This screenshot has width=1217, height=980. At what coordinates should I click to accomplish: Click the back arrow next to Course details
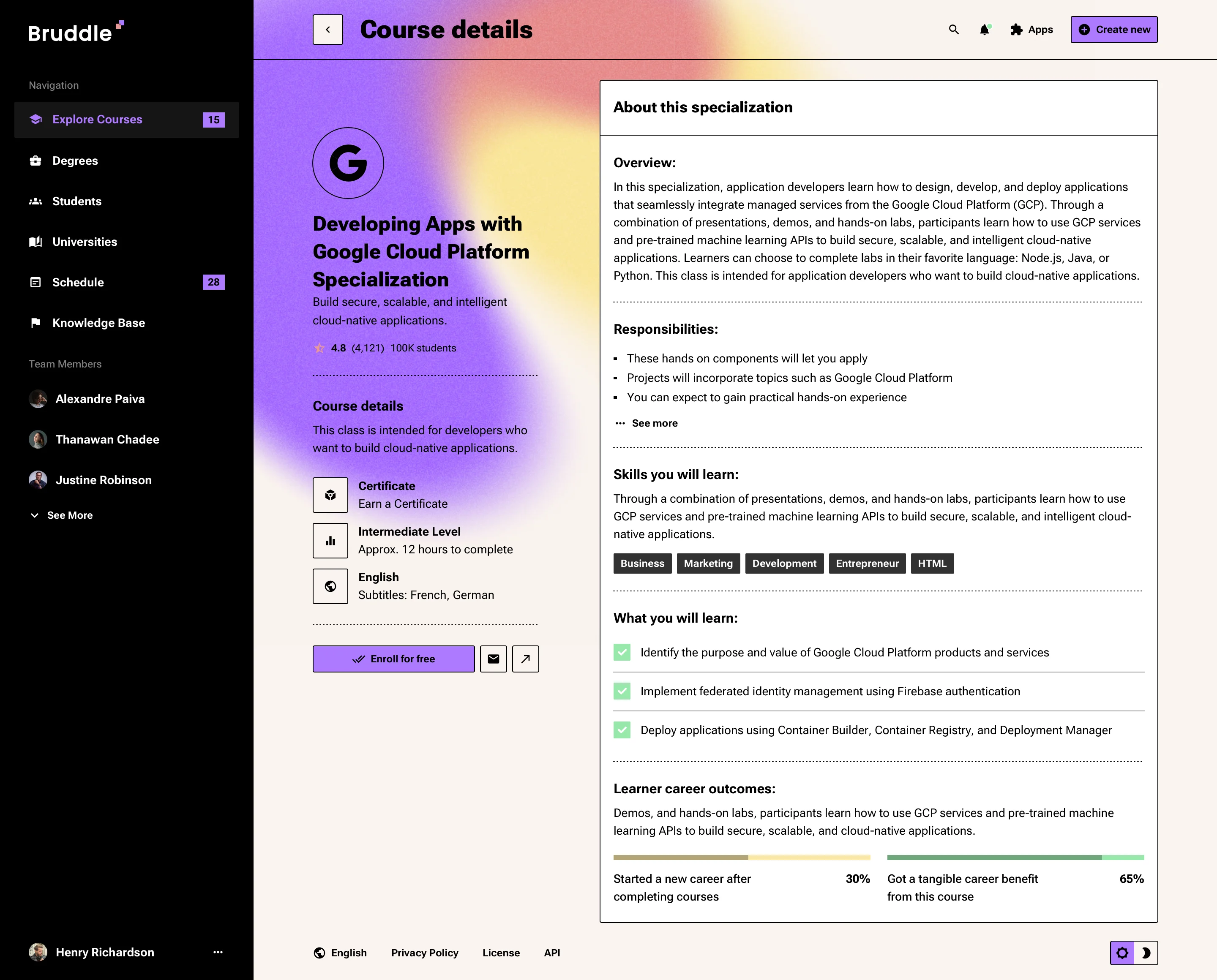[x=327, y=29]
